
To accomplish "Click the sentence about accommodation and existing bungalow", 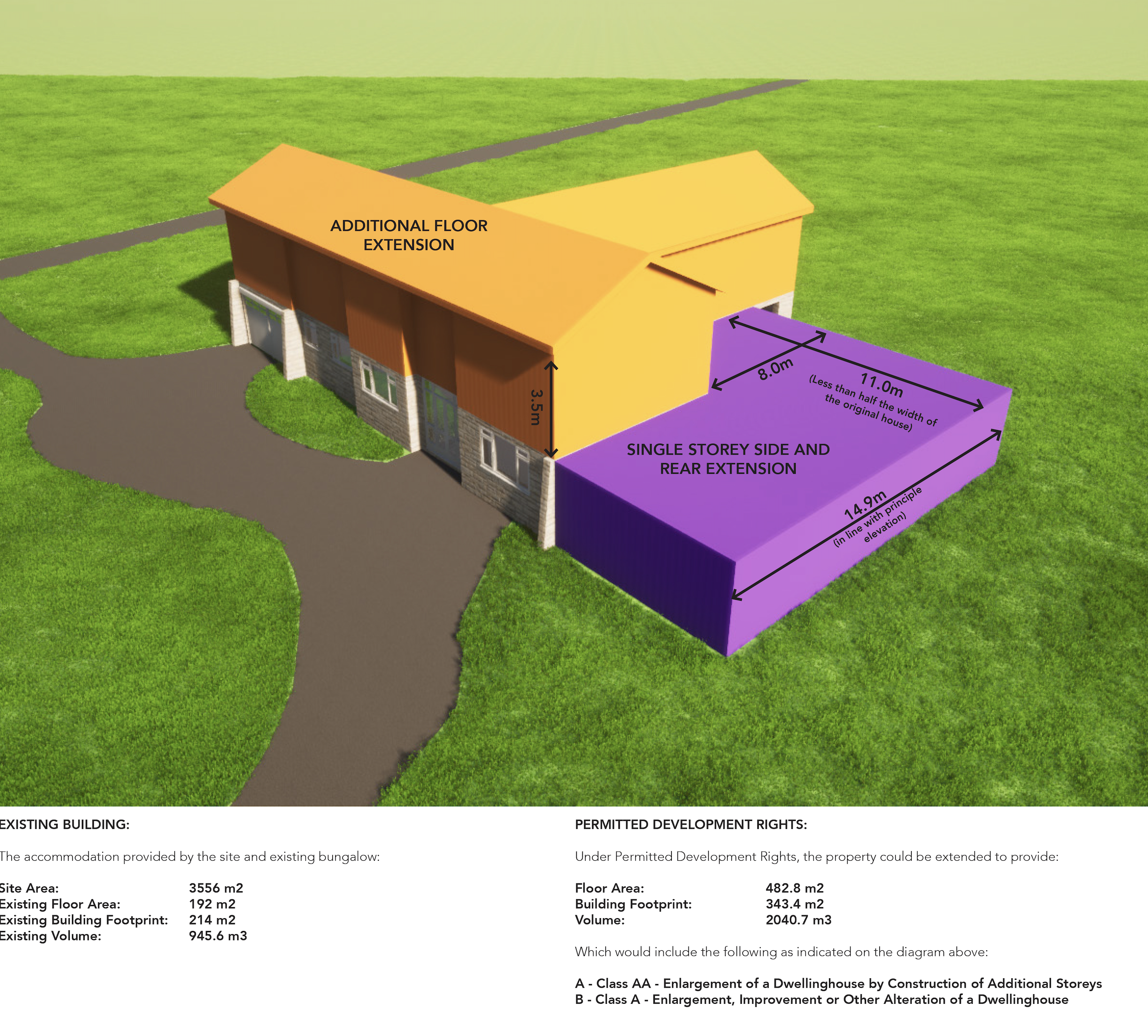I will pyautogui.click(x=190, y=857).
